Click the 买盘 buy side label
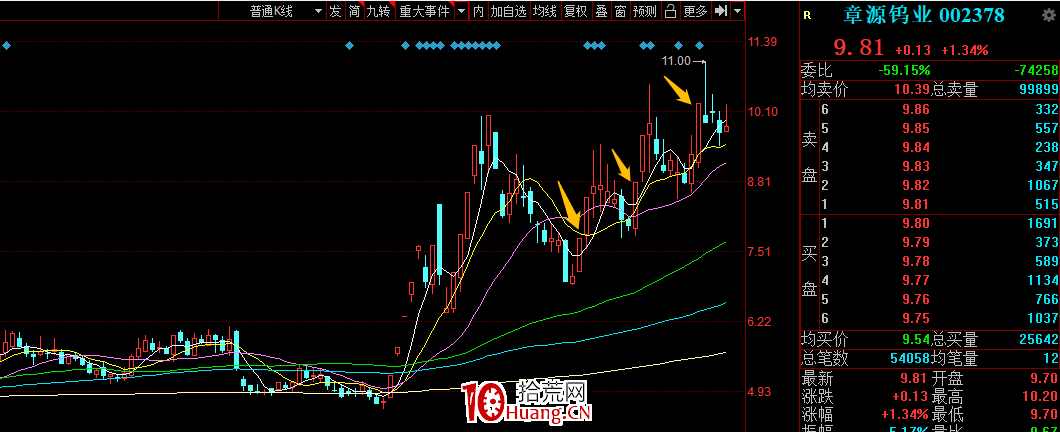The width and height of the screenshot is (1060, 432). [809, 271]
